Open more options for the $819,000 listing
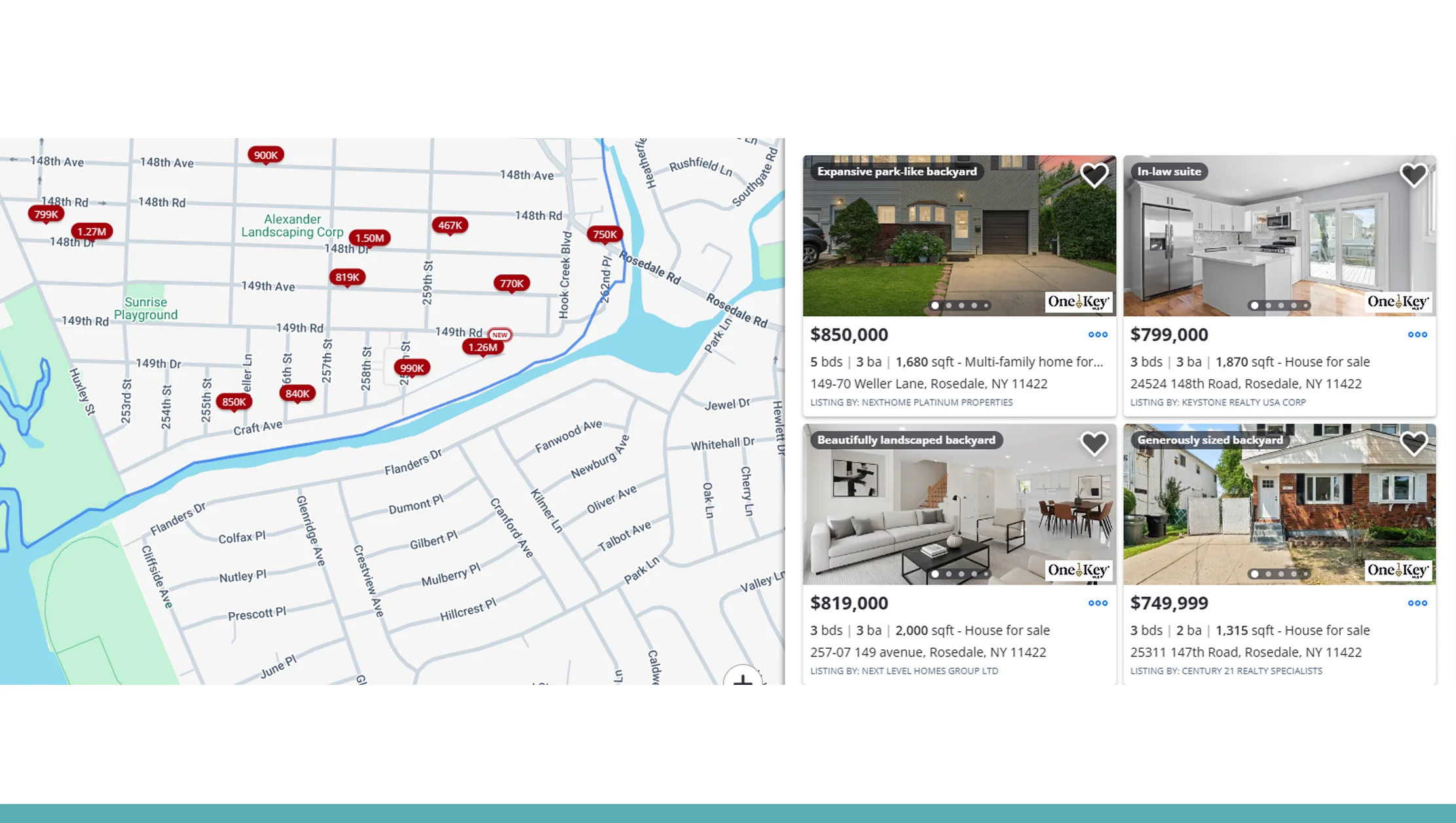 coord(1098,603)
